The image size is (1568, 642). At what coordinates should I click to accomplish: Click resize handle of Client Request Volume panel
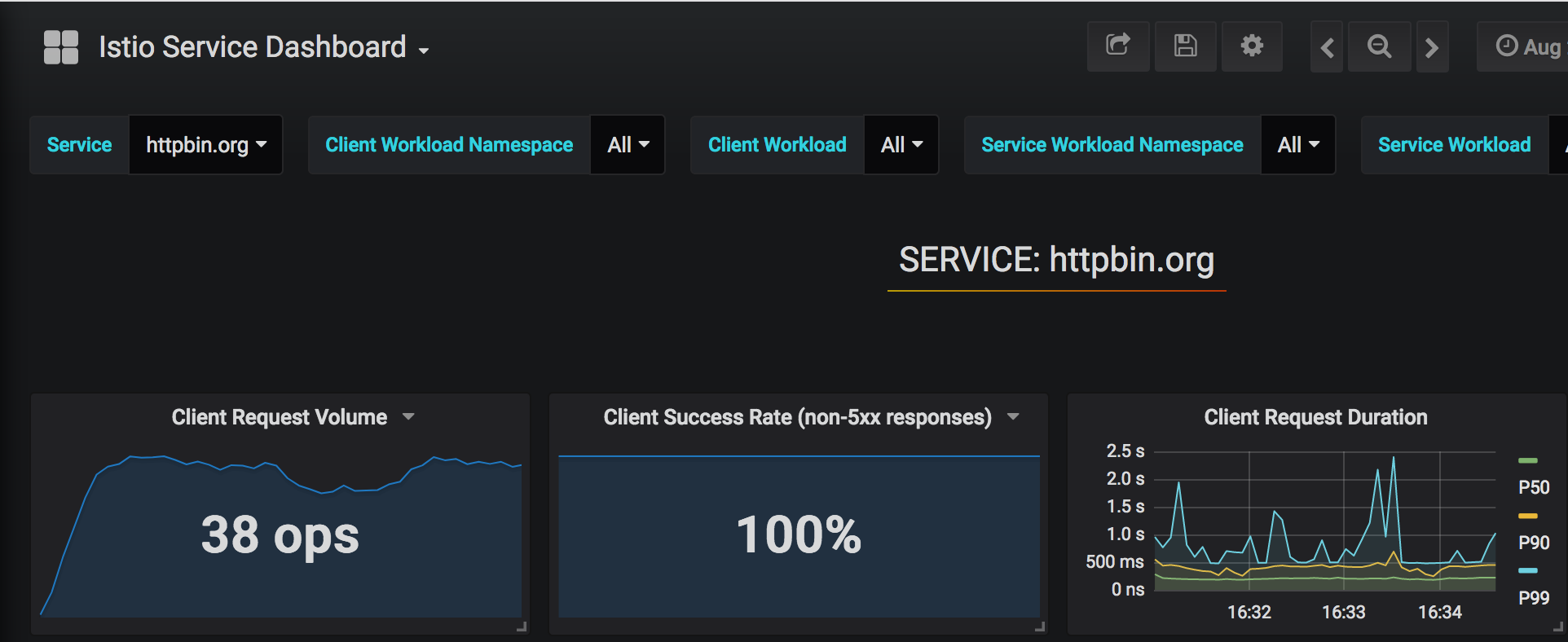click(x=522, y=627)
